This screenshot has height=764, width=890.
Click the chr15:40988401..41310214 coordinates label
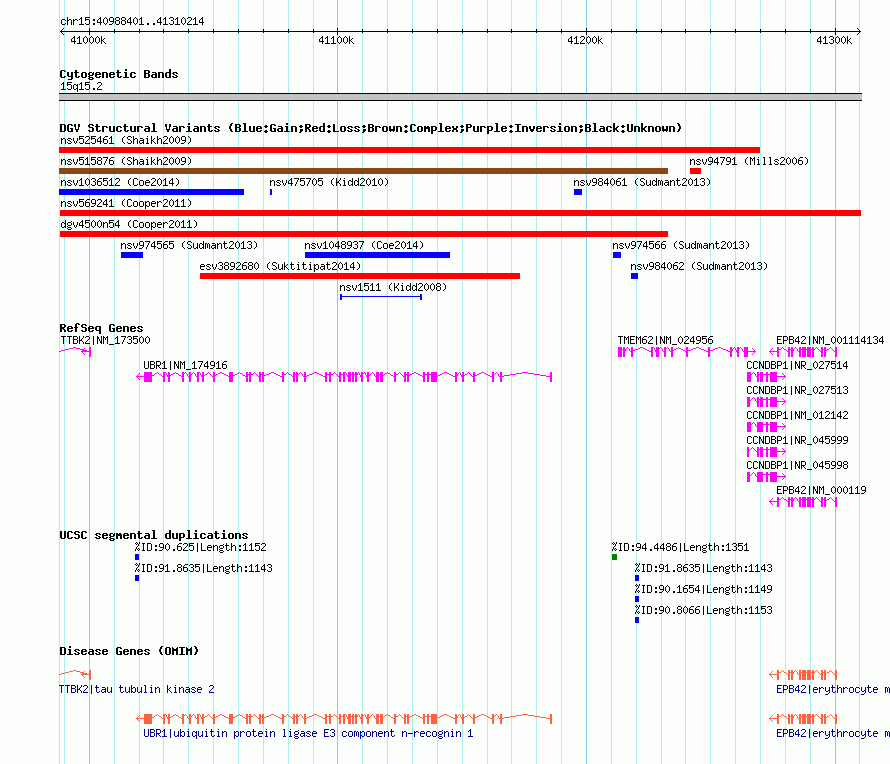click(x=132, y=22)
